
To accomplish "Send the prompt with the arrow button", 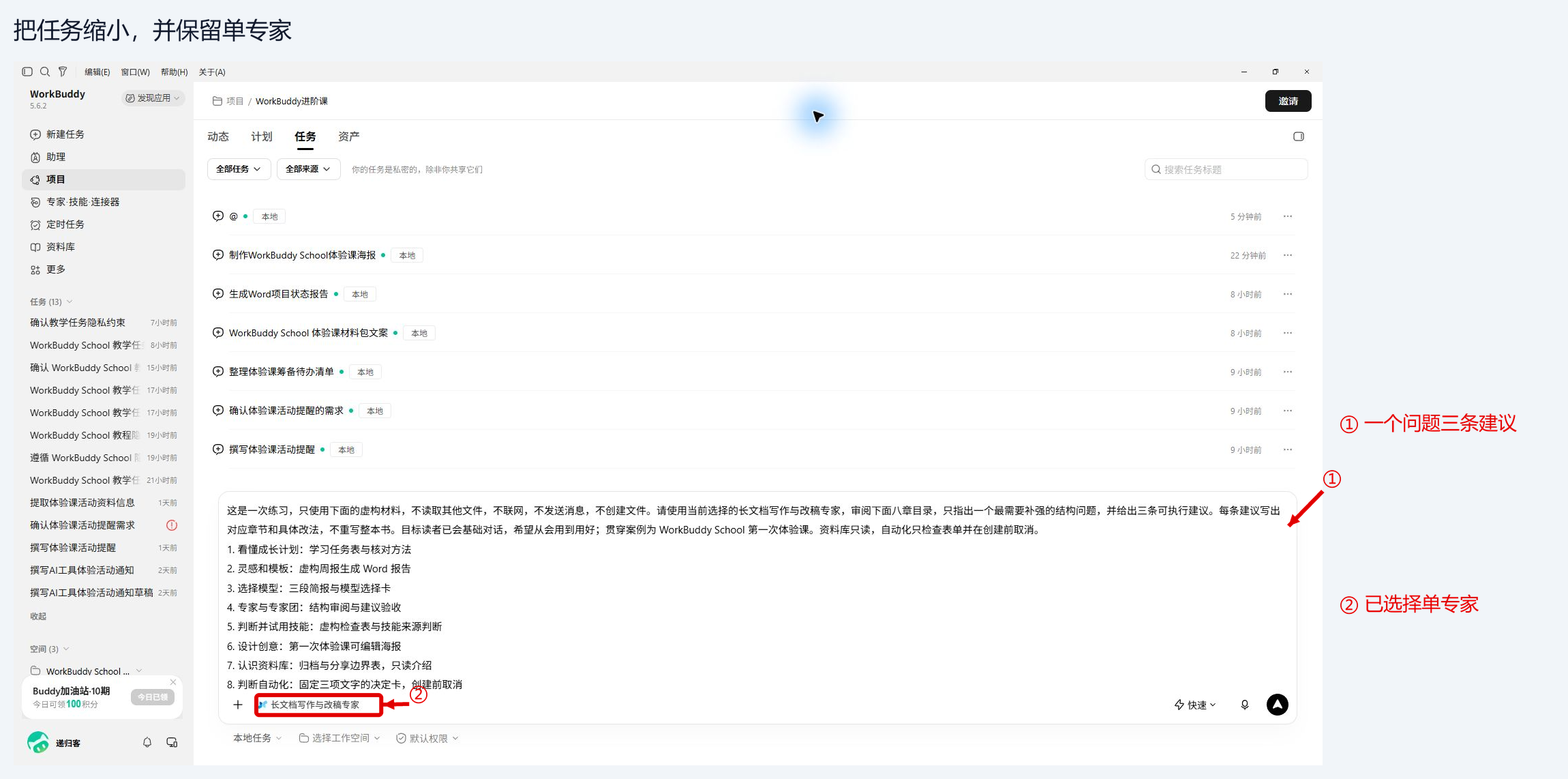I will coord(1278,705).
